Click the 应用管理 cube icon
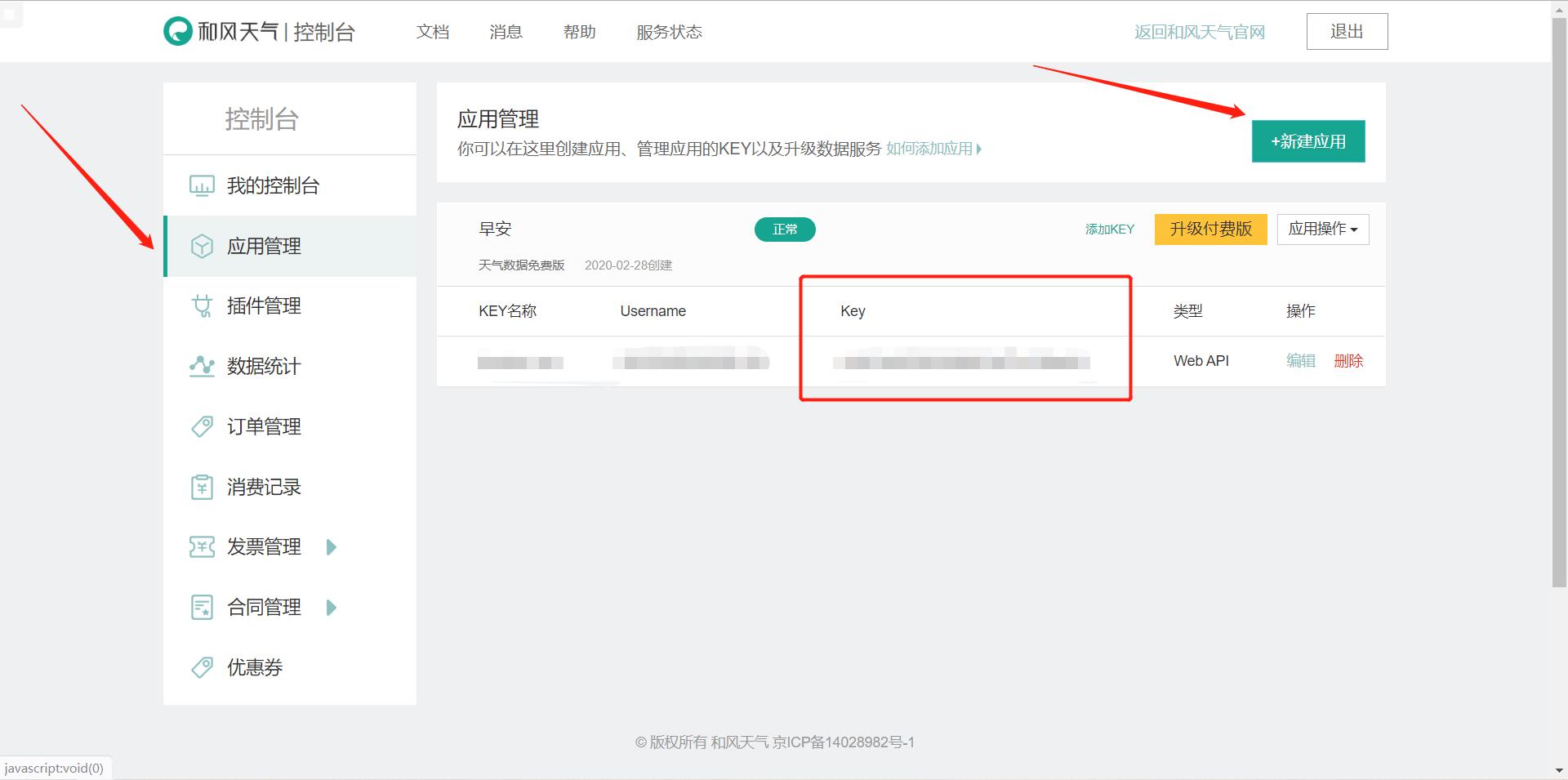The height and width of the screenshot is (780, 1568). 202,246
